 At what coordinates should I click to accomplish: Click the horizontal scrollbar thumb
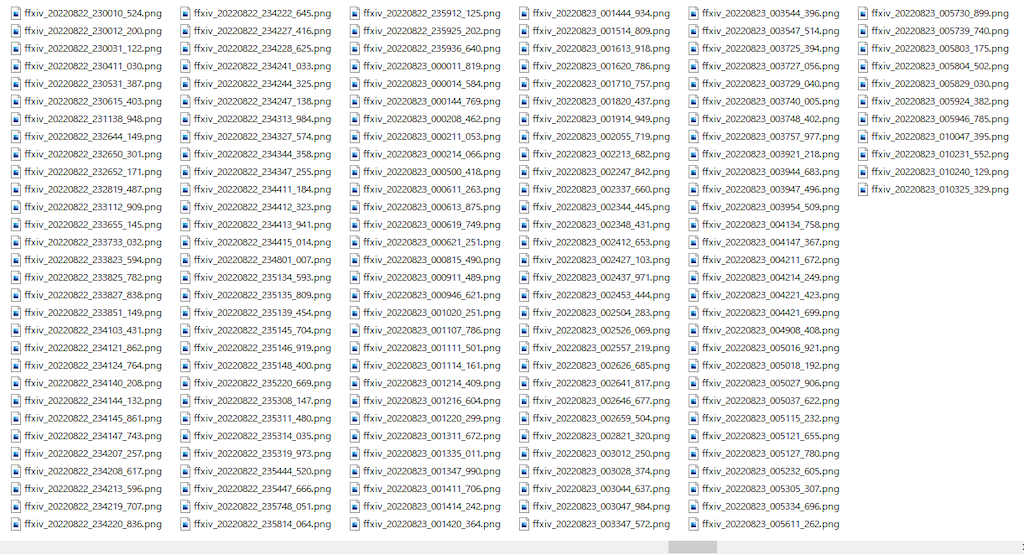tap(692, 547)
